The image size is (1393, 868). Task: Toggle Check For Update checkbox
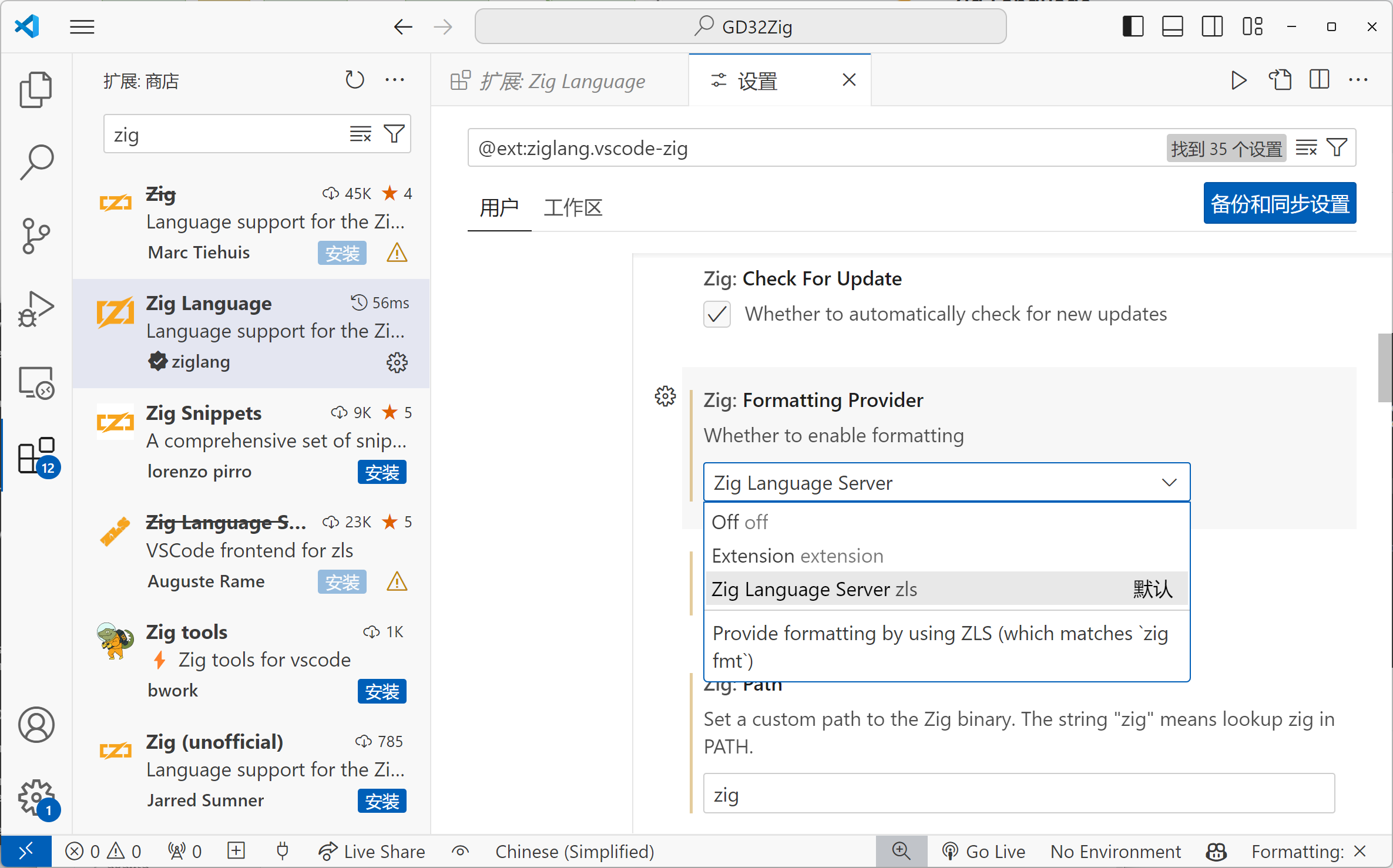pos(717,314)
